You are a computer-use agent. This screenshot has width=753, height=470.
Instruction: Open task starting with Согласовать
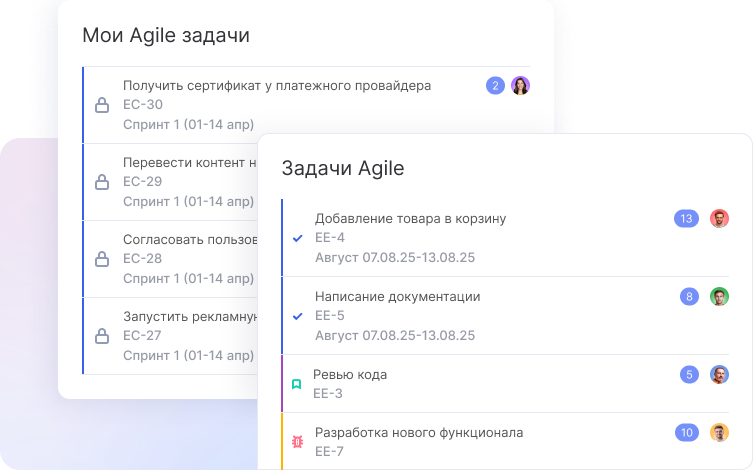[x=190, y=239]
